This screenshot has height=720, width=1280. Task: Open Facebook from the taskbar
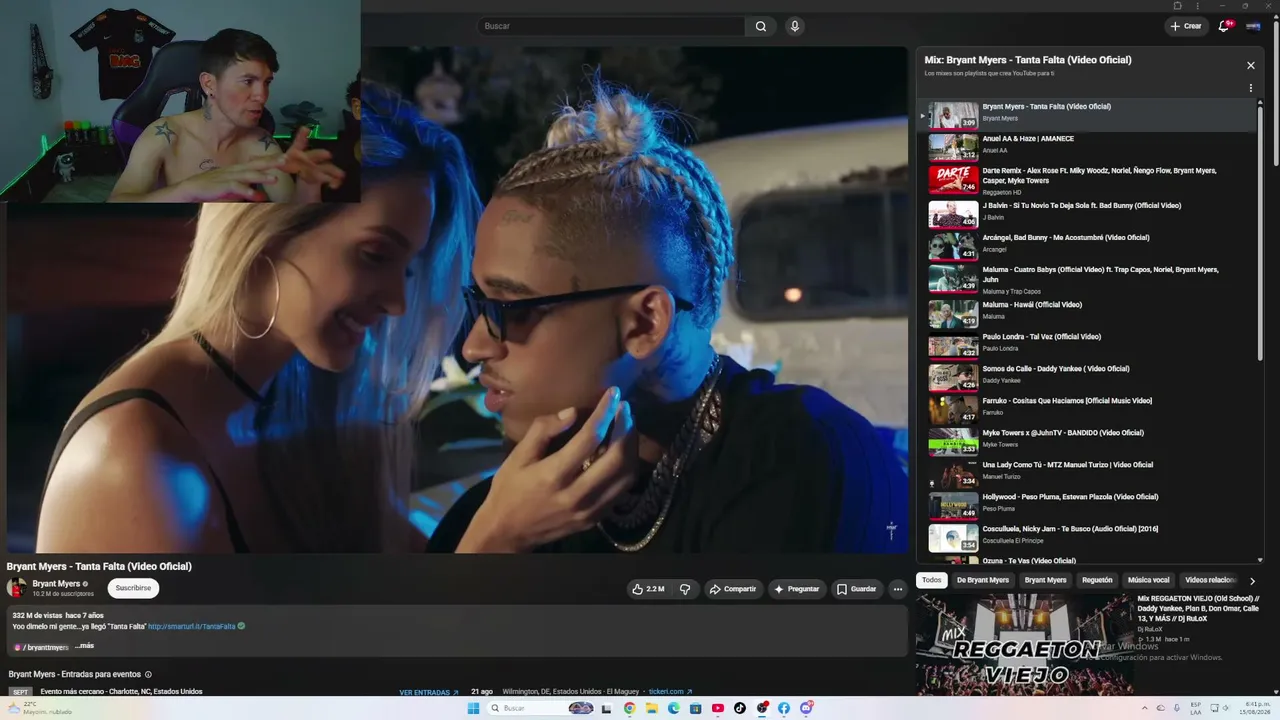pos(784,708)
